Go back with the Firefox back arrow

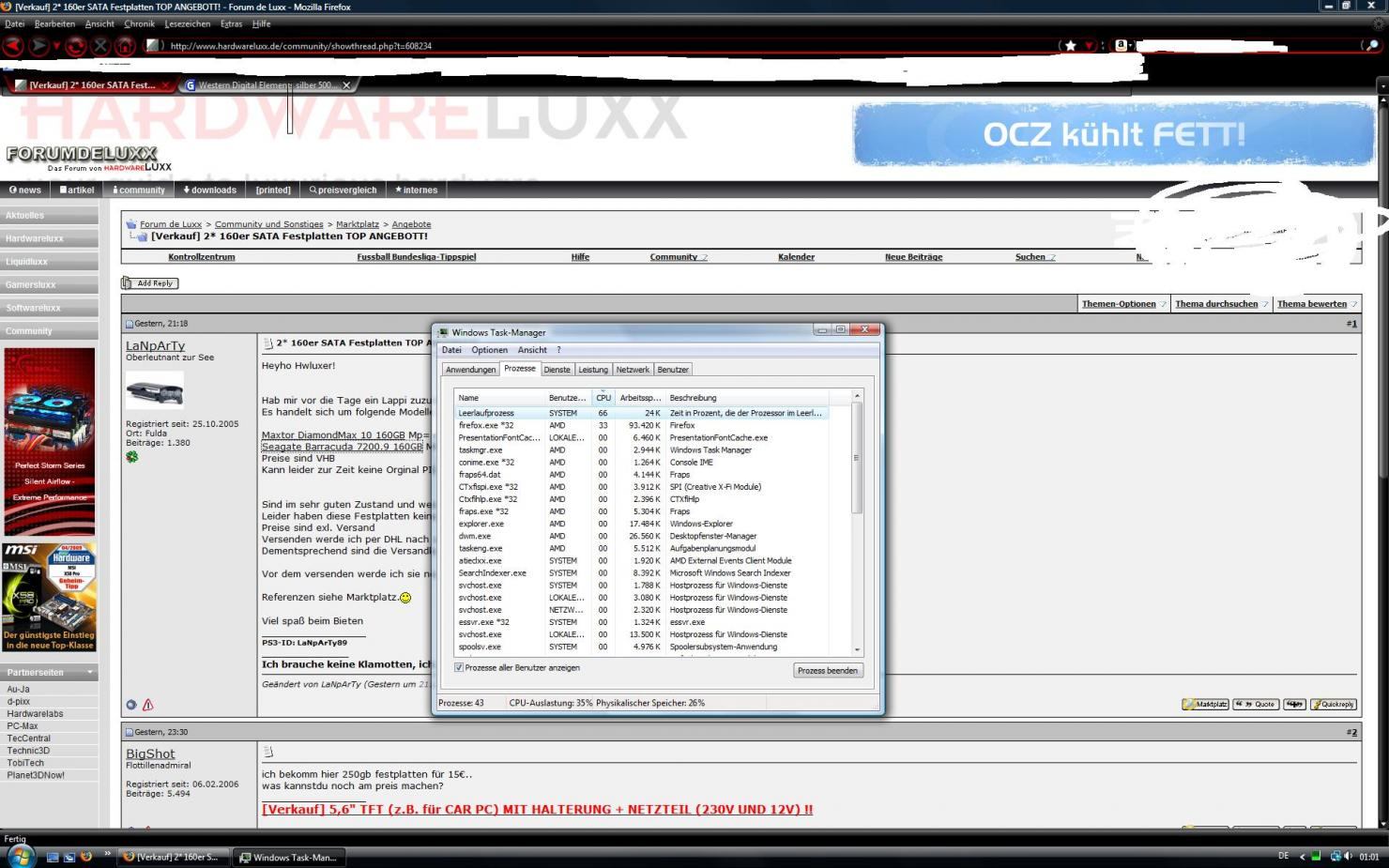pyautogui.click(x=12, y=45)
